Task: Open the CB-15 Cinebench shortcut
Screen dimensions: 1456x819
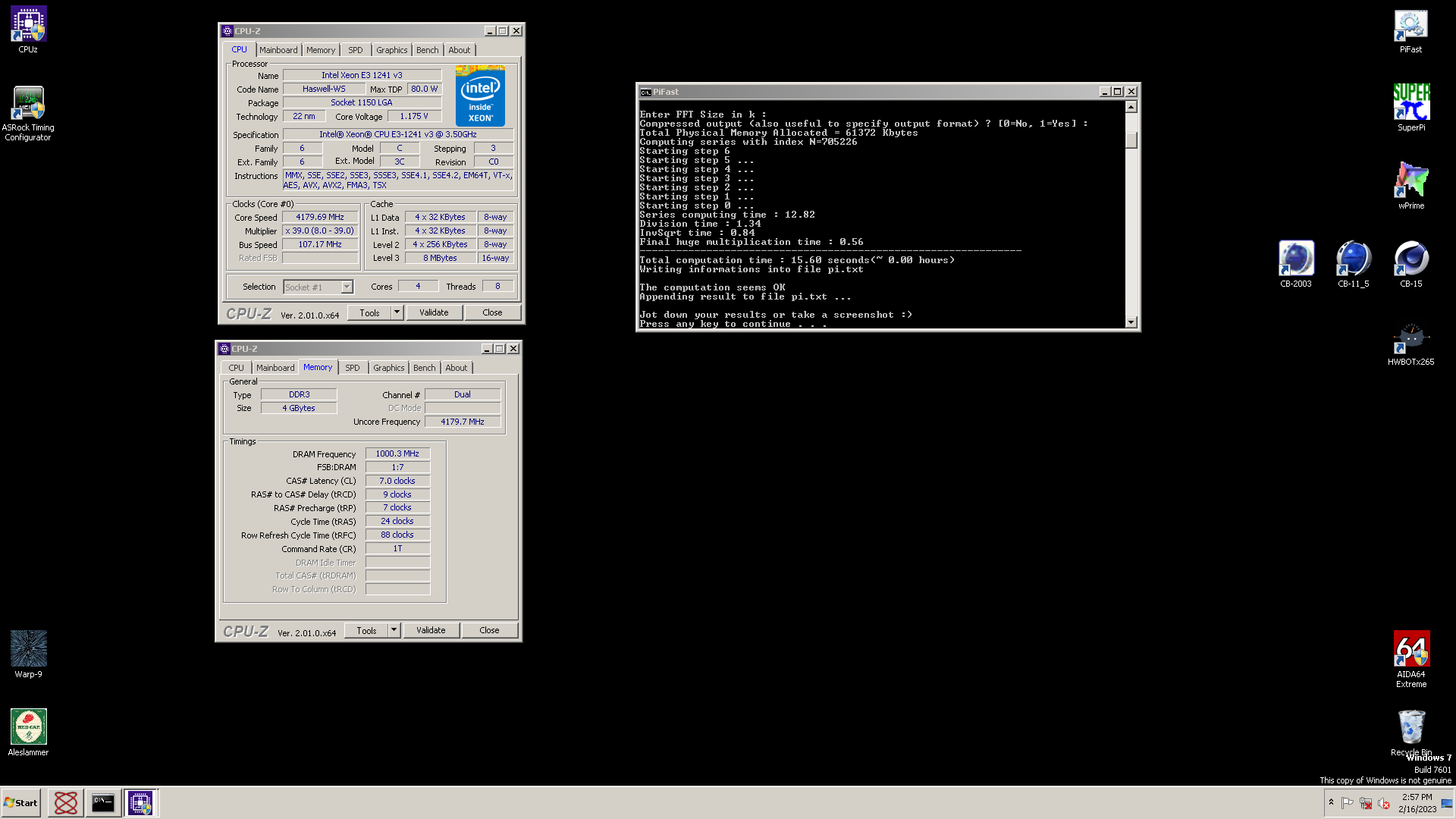Action: (1410, 264)
